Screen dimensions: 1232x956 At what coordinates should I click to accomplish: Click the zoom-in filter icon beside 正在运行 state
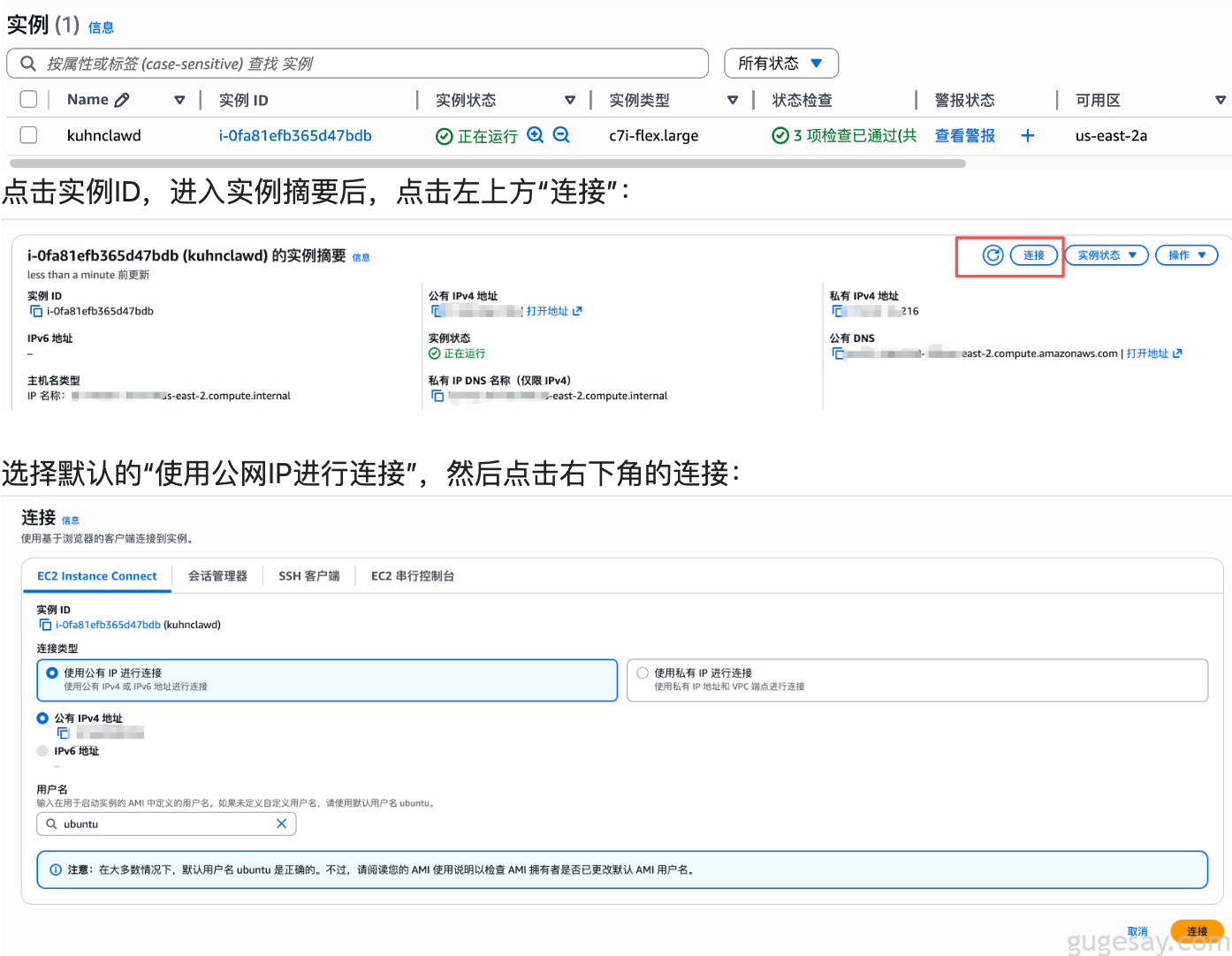[536, 135]
